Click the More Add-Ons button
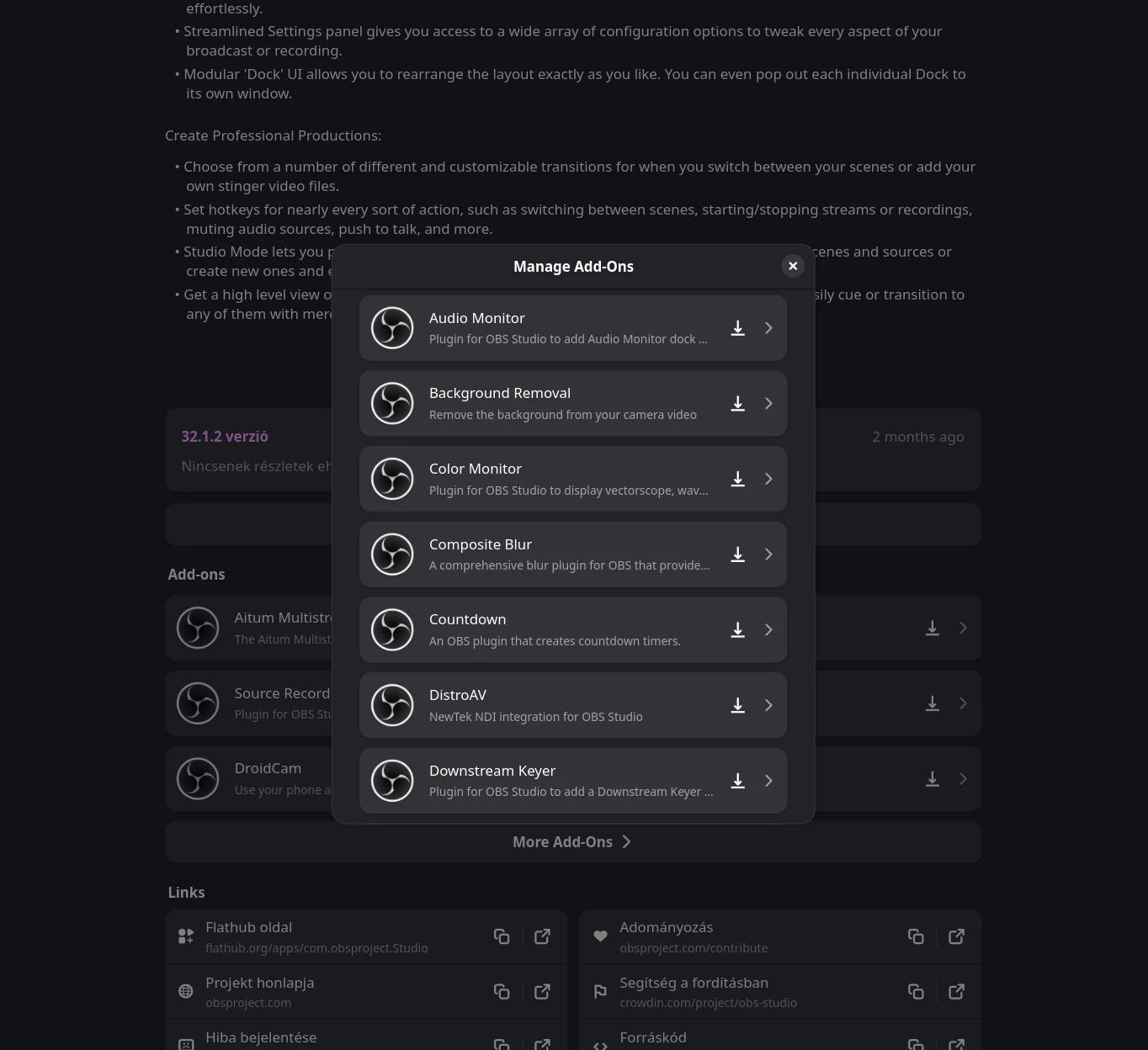The width and height of the screenshot is (1148, 1050). pyautogui.click(x=573, y=842)
